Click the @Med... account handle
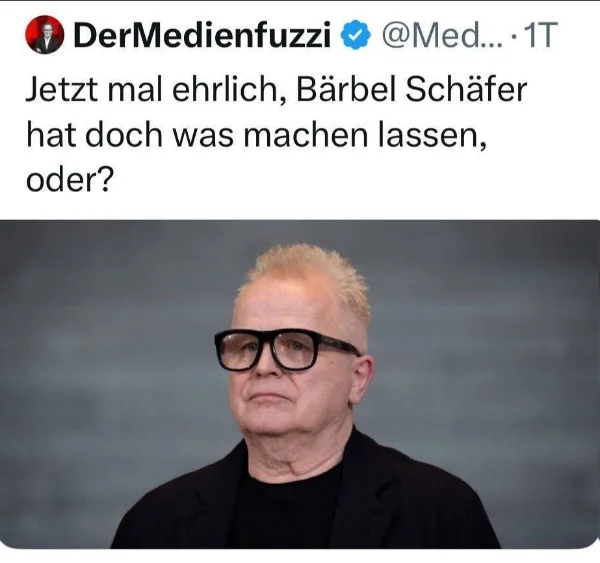This screenshot has height=563, width=600. tap(441, 35)
